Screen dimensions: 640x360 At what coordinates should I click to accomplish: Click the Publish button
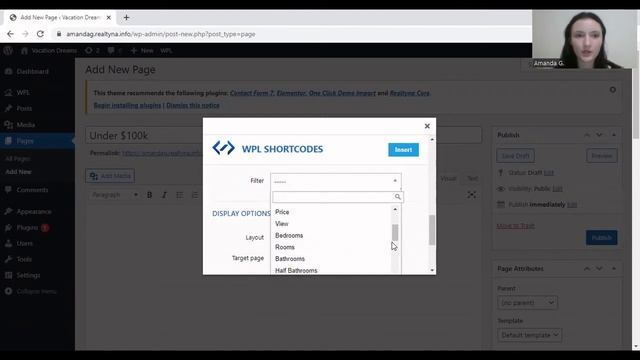[x=602, y=238]
